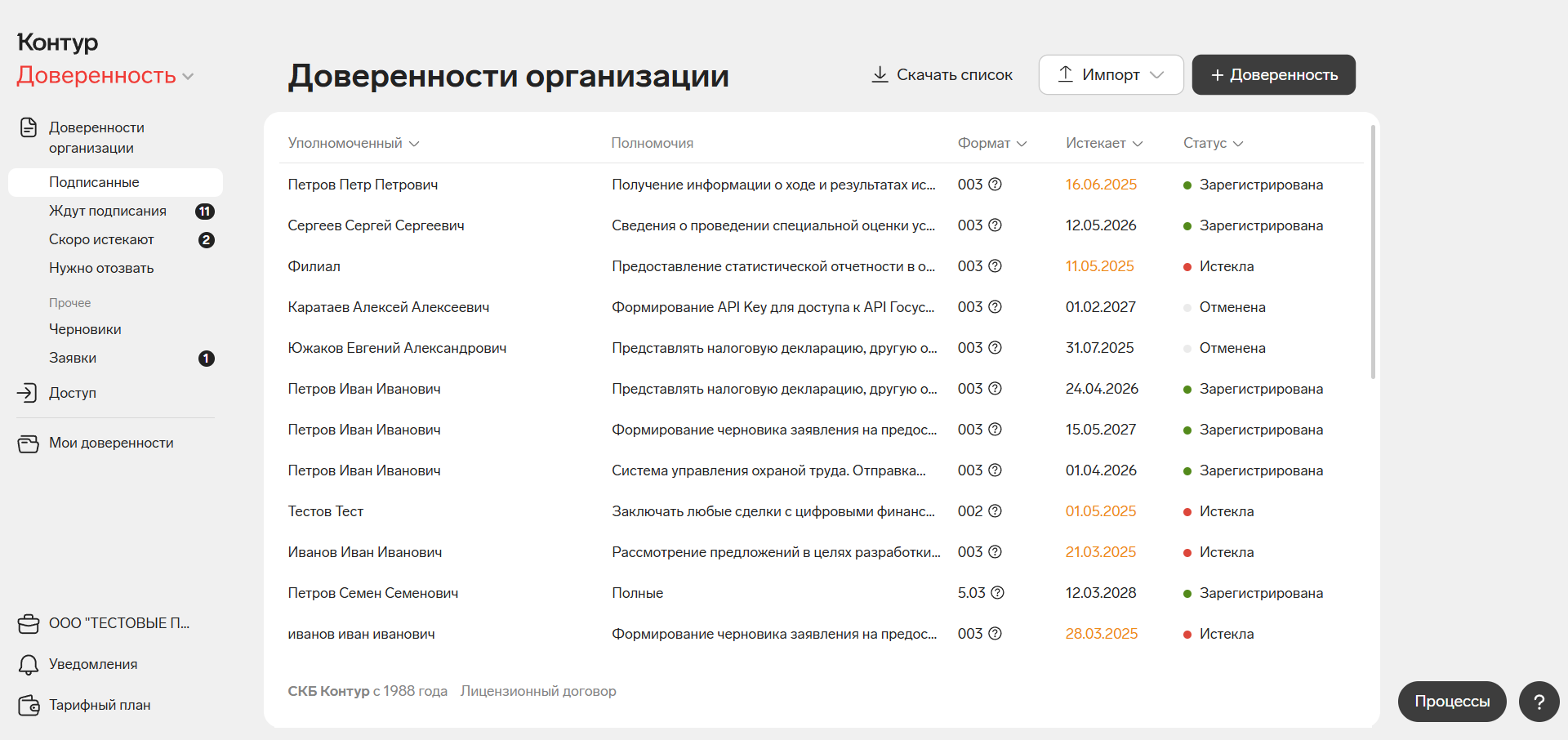Image resolution: width=1568 pixels, height=740 pixels.
Task: Click the format help icon in Сергеев Сергей Сергеевич row
Action: [995, 225]
